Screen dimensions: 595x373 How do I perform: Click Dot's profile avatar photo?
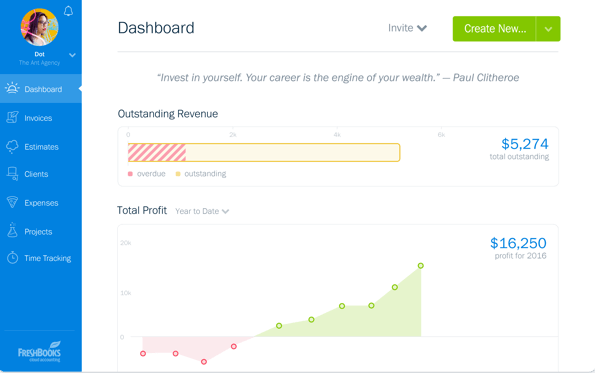[x=39, y=27]
